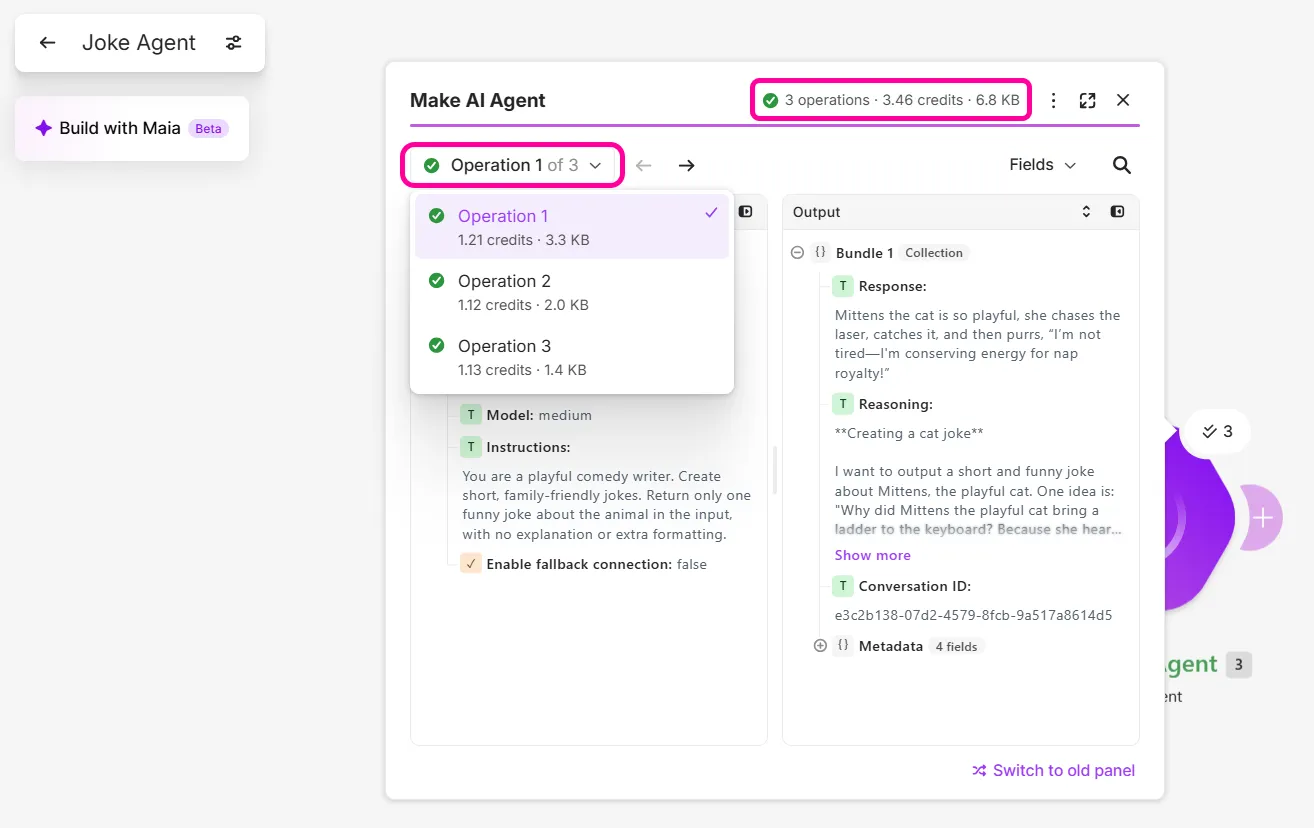
Task: Collapse the Bundle 1 collection
Action: [x=798, y=253]
